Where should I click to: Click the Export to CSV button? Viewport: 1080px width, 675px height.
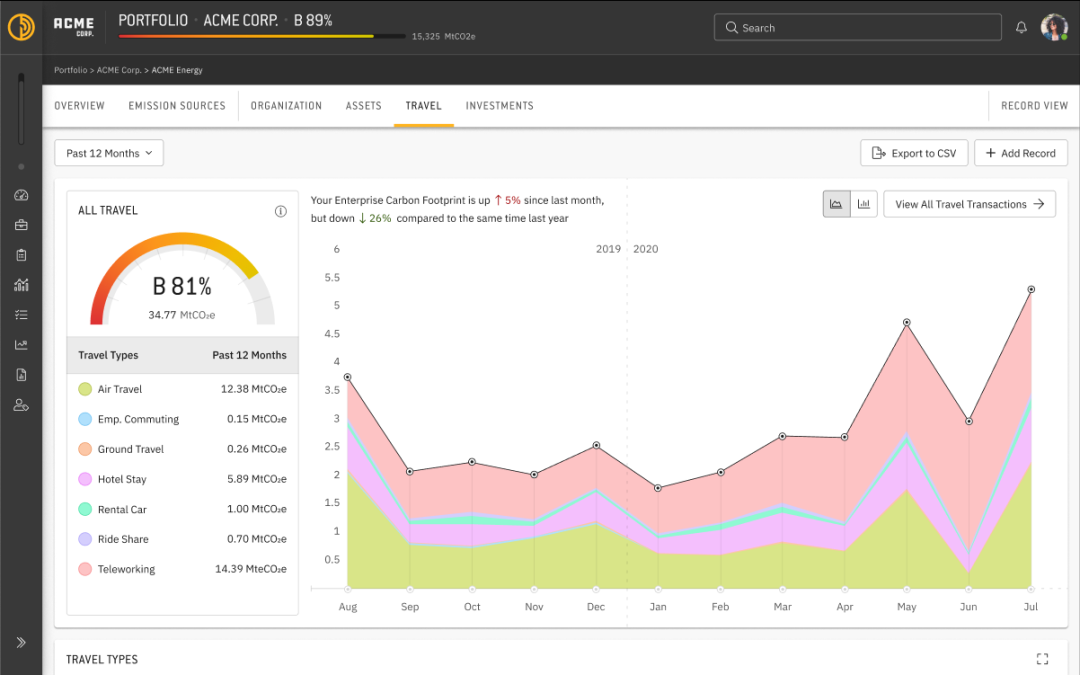tap(913, 153)
